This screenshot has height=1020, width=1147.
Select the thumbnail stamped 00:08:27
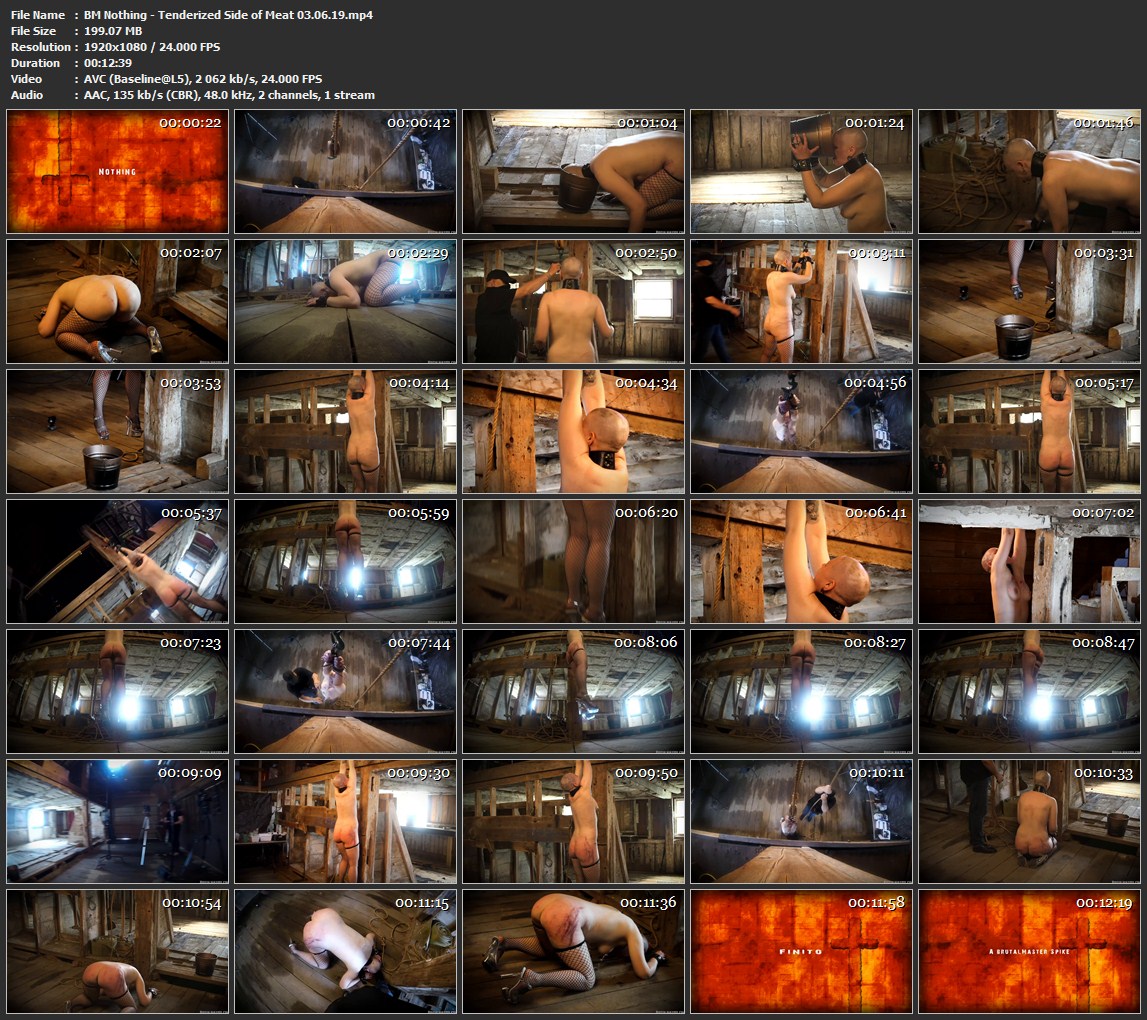(802, 691)
